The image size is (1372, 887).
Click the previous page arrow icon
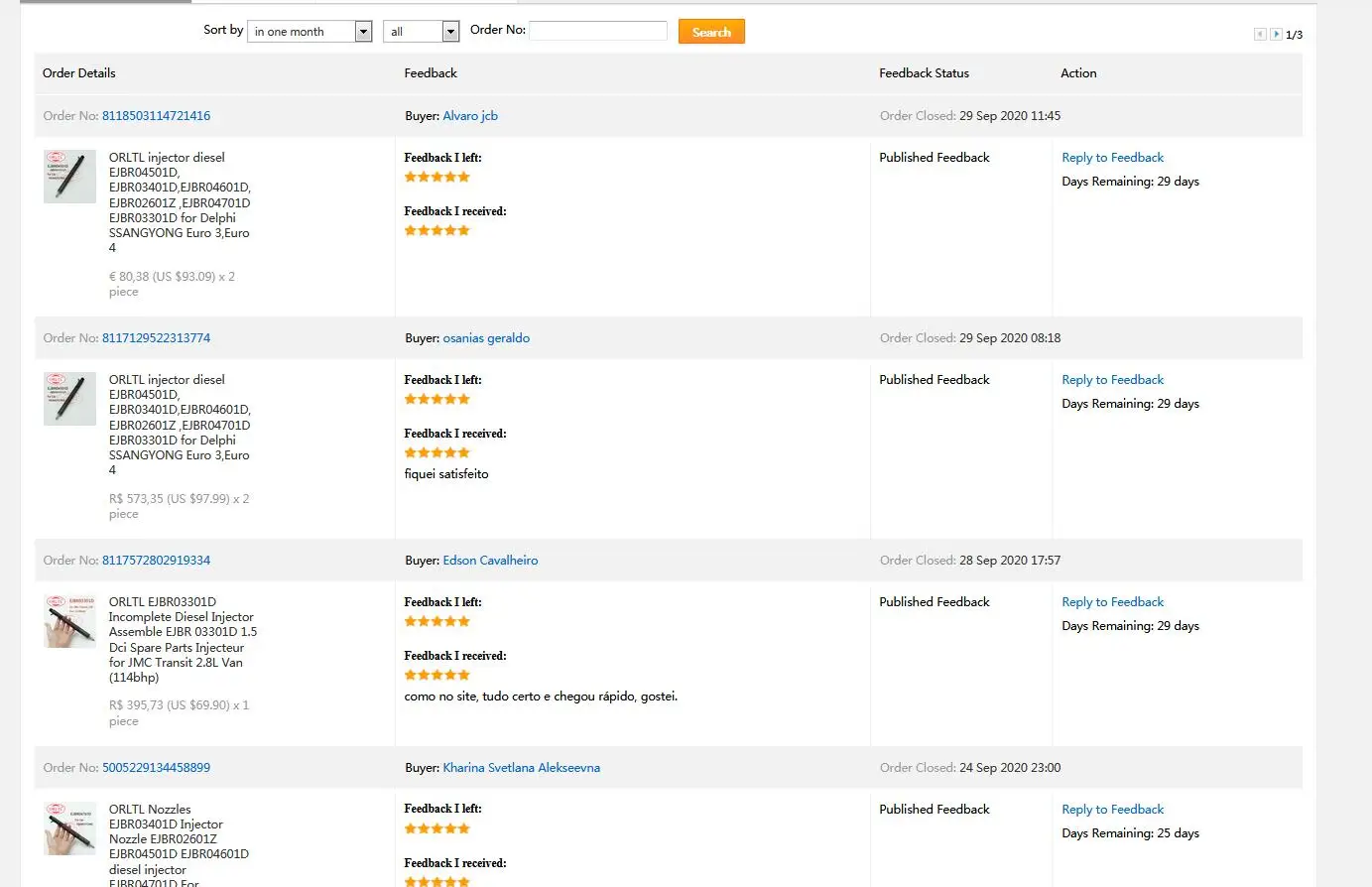point(1260,35)
